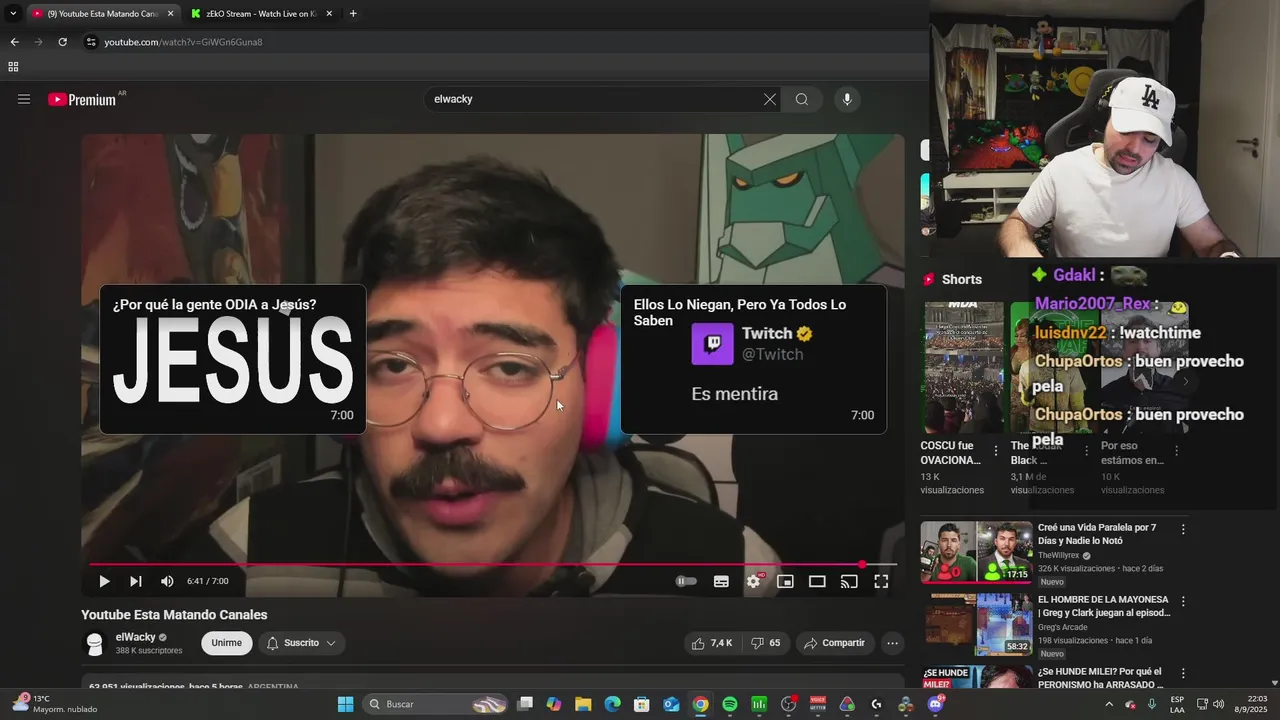Screen dimensions: 1280x720
Task: Open a new browser tab
Action: [x=353, y=14]
